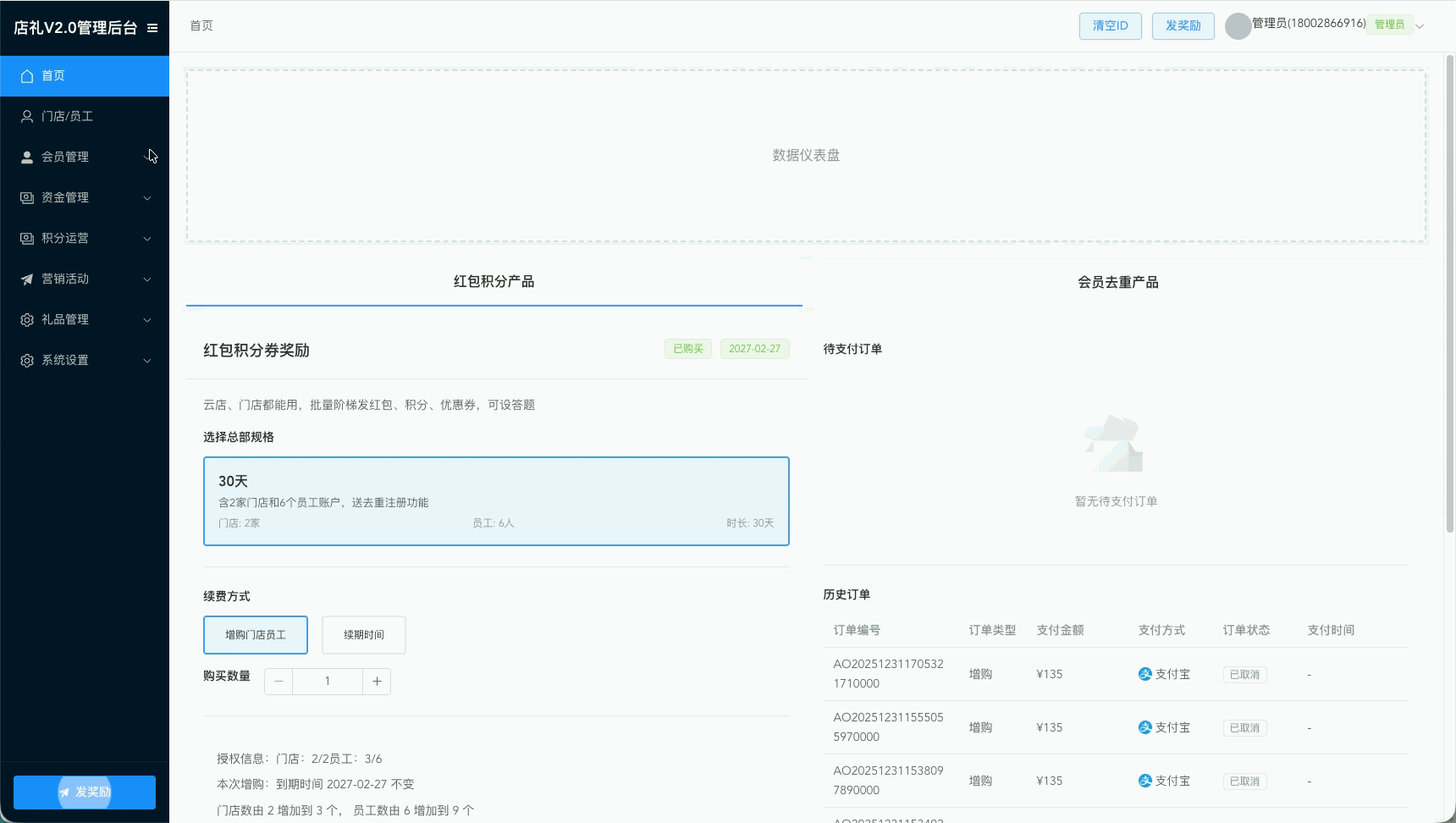Click the sidebar collapse hamburger icon
Screen dimensions: 1456x823
[152, 28]
